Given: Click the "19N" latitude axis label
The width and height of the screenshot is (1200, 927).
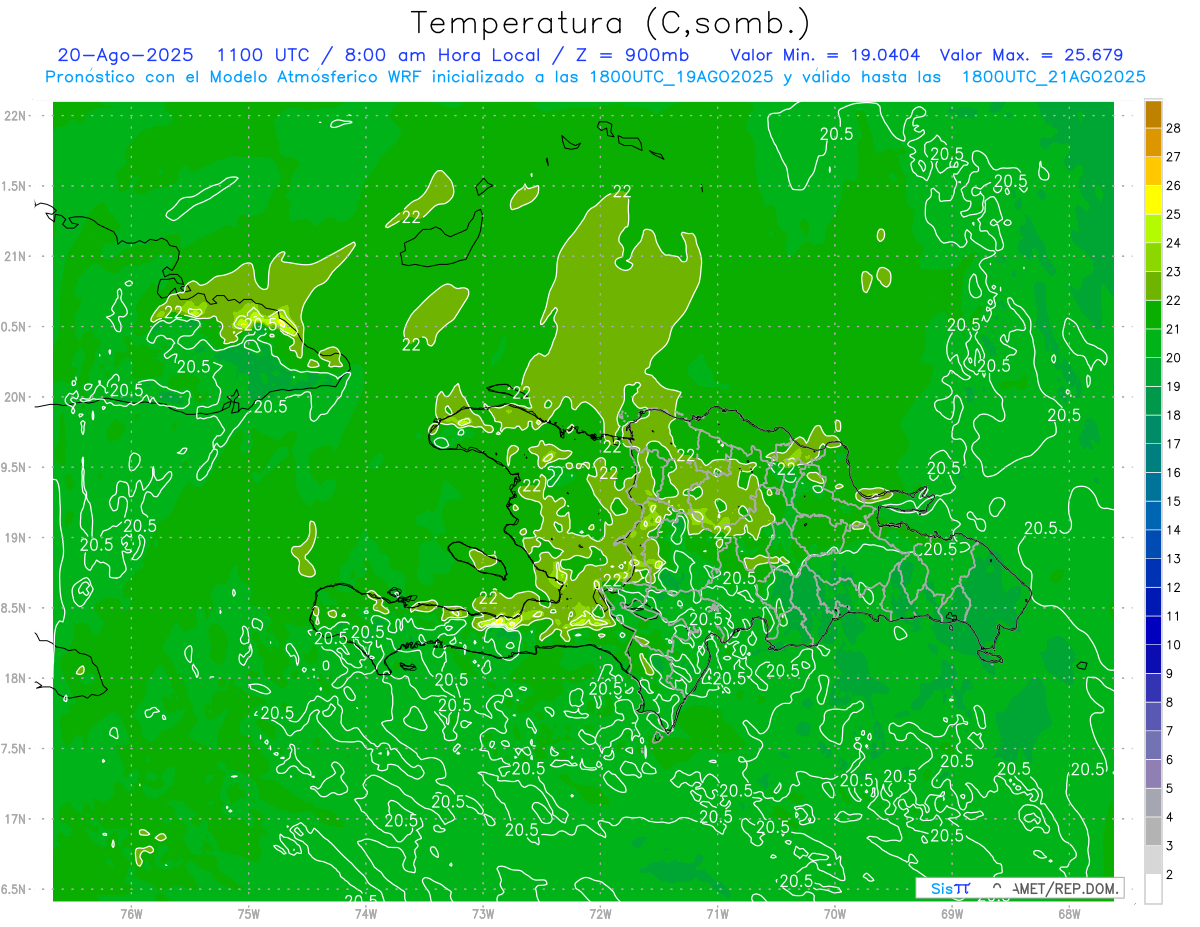Looking at the screenshot, I should tap(16, 538).
